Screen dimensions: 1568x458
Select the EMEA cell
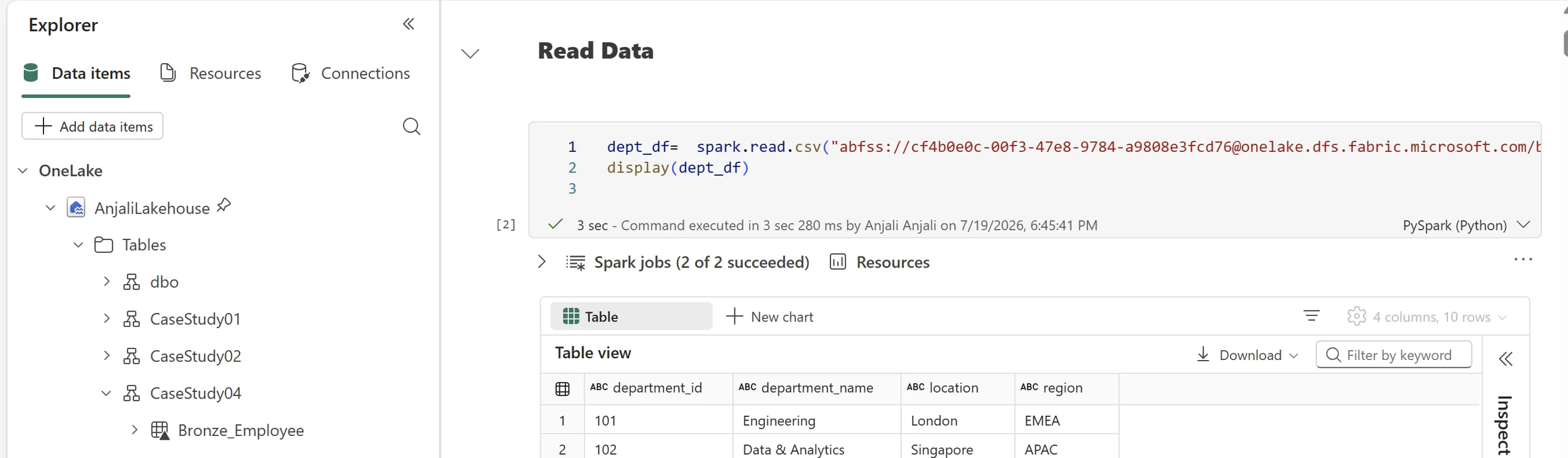[1067, 421]
